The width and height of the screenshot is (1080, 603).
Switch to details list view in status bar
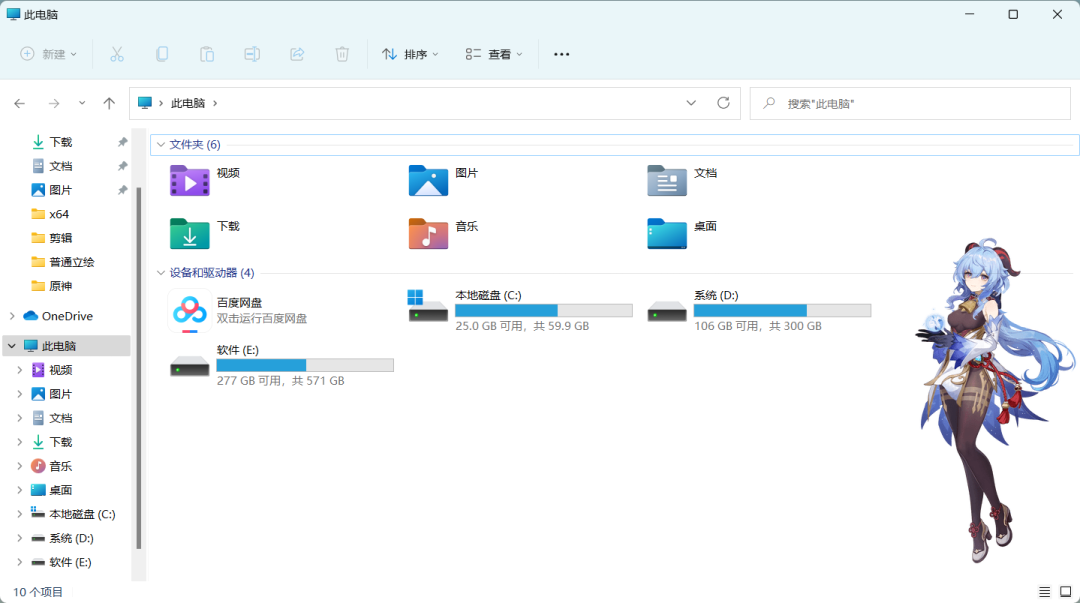coord(1045,592)
